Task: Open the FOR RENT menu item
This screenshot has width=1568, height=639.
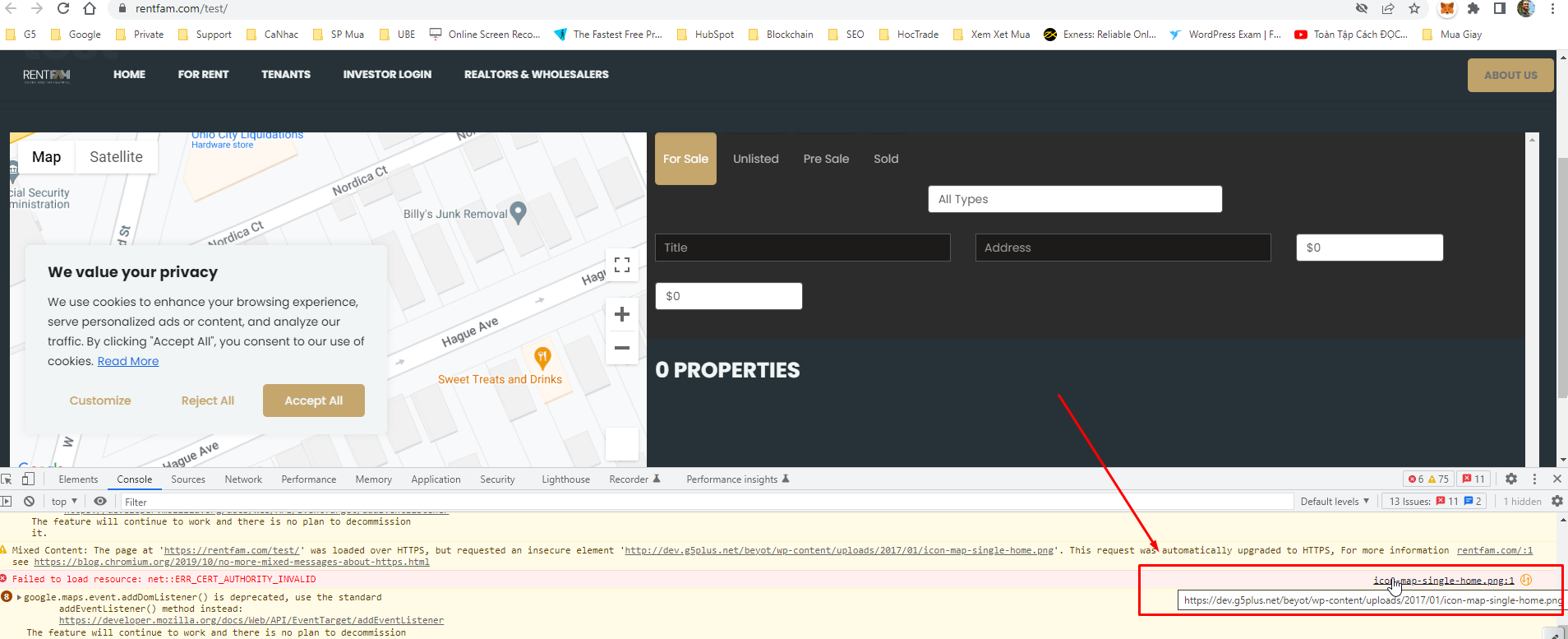Action: pos(204,74)
